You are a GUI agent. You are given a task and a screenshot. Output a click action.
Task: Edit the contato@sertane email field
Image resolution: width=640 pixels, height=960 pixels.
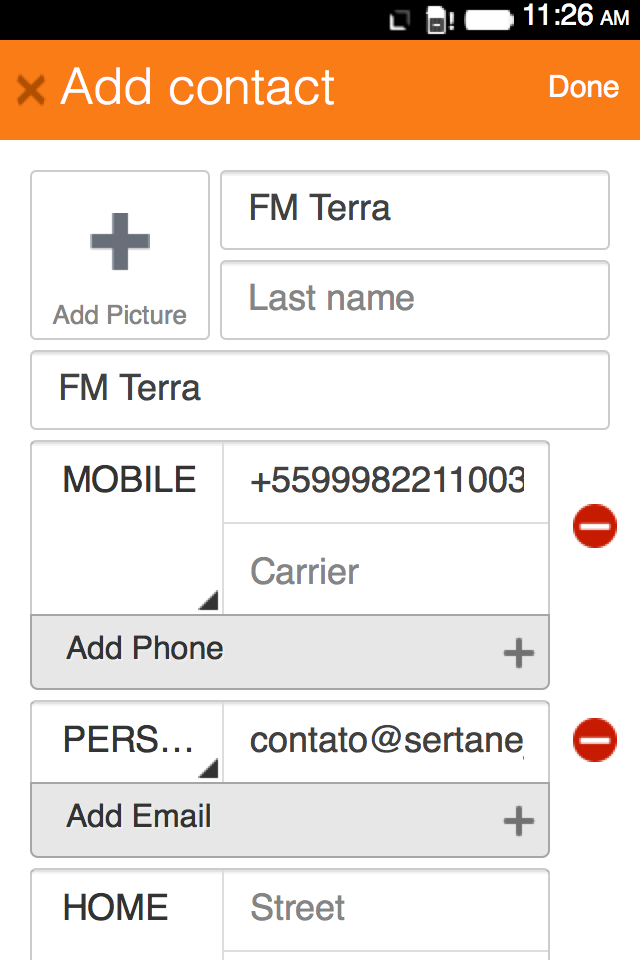(x=386, y=741)
